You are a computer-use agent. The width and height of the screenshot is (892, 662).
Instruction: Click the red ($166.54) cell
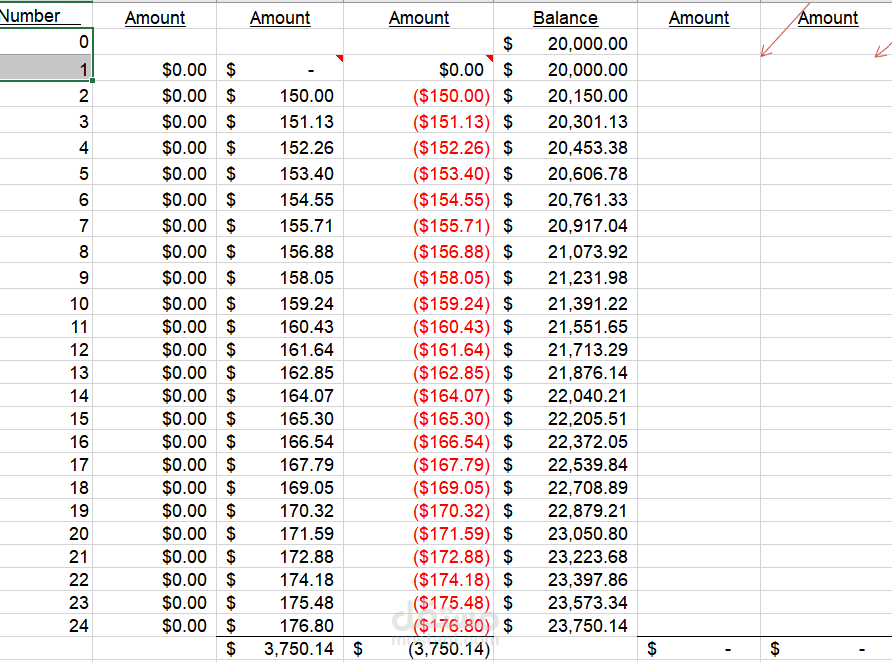tap(418, 441)
